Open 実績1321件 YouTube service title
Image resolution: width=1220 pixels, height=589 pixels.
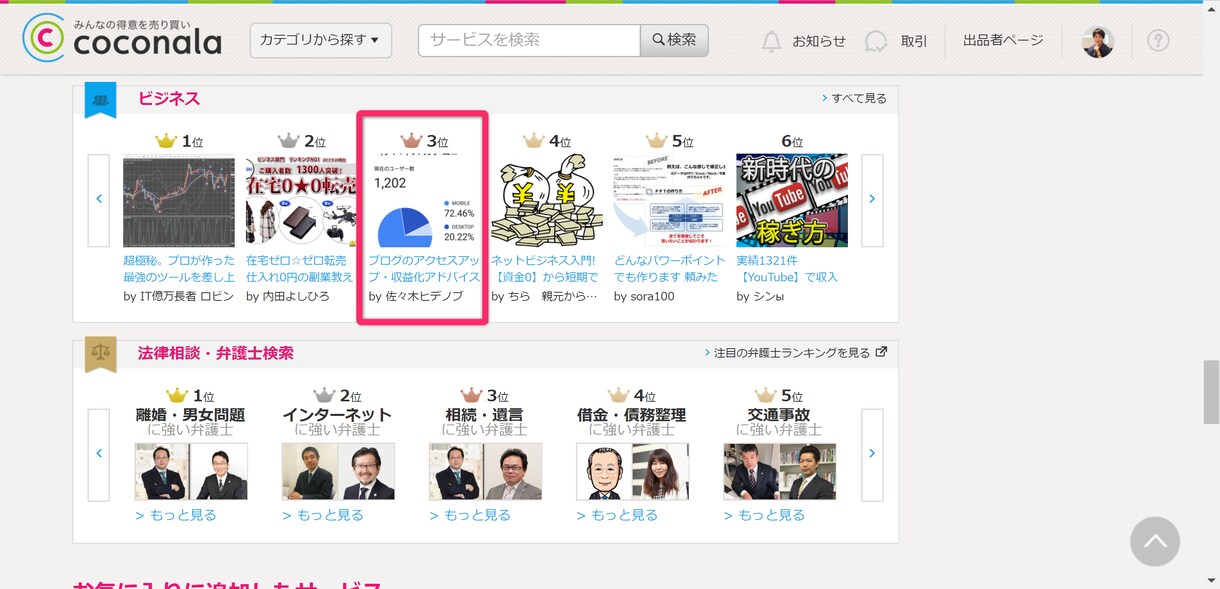(x=788, y=268)
